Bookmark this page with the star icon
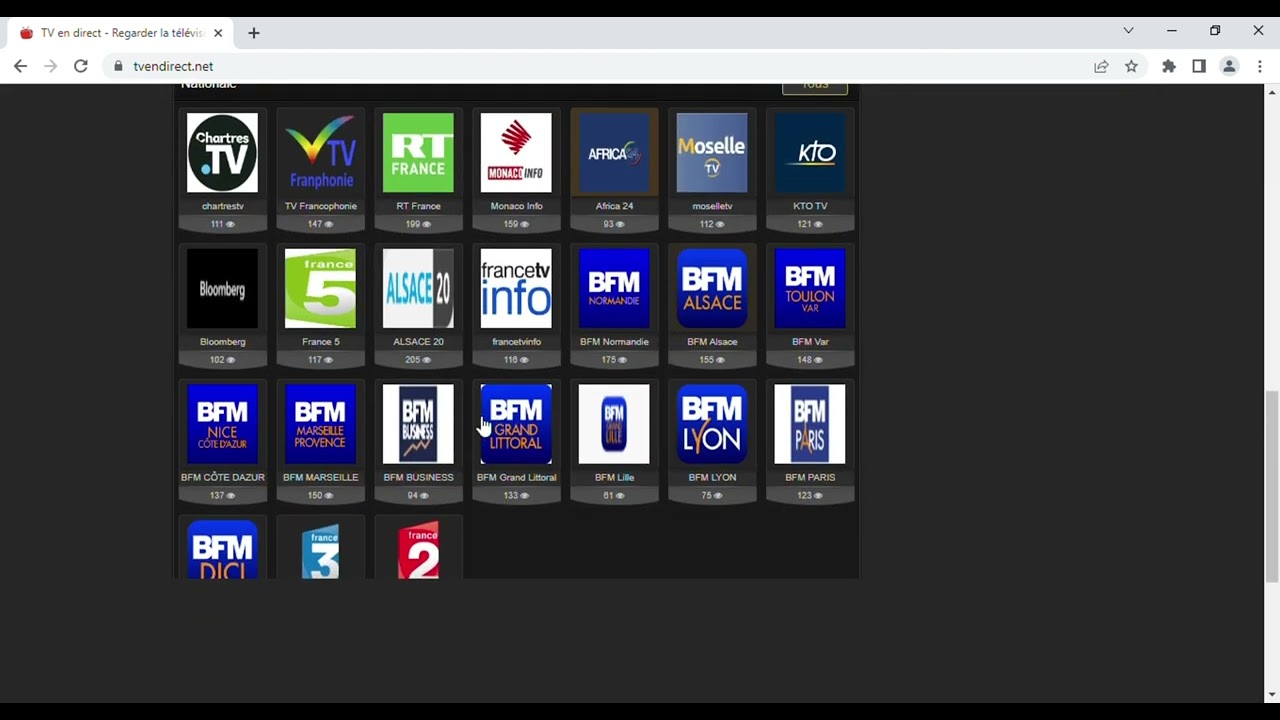Screen dimensions: 1280x720 [1131, 66]
